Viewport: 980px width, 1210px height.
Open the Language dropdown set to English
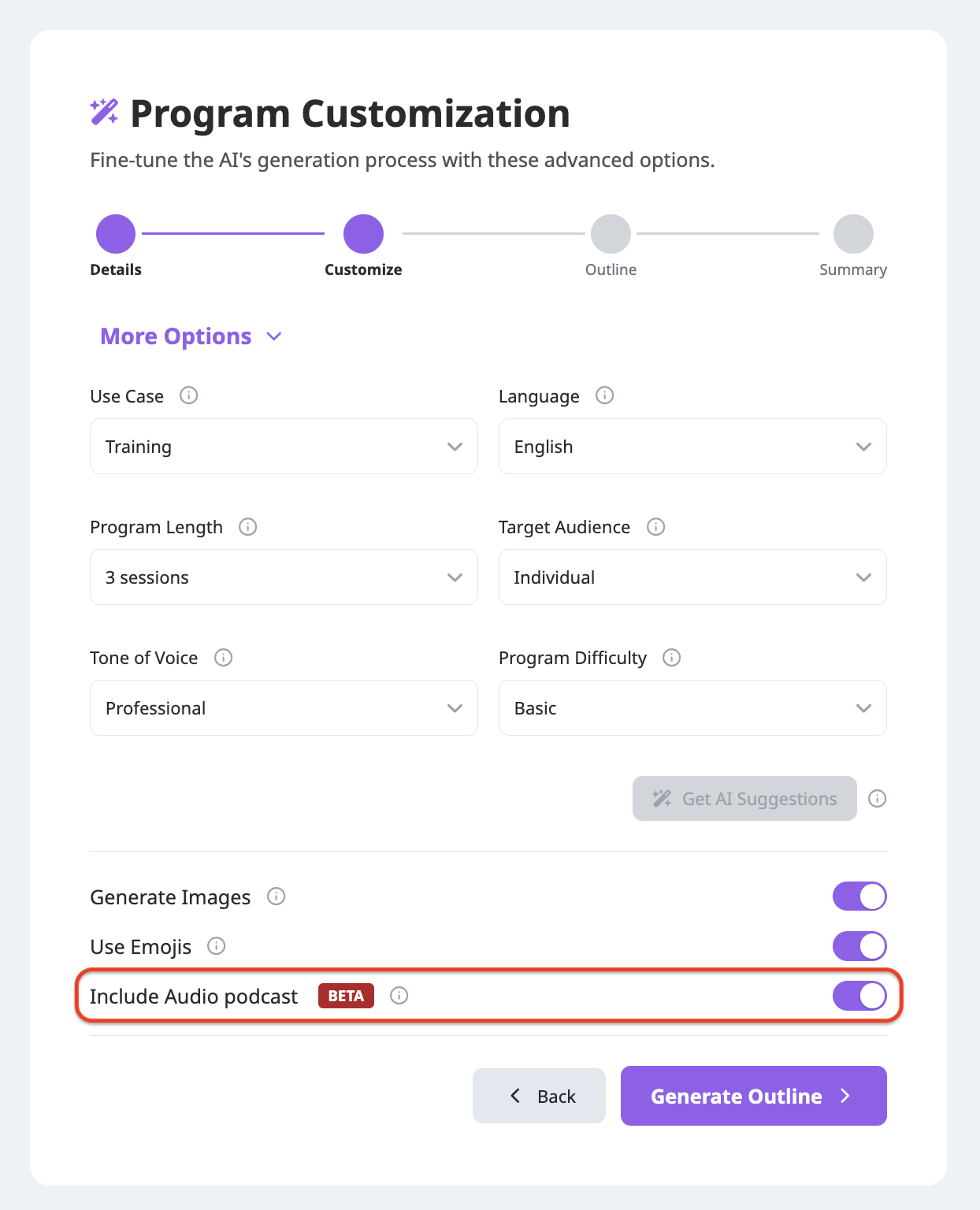tap(692, 447)
